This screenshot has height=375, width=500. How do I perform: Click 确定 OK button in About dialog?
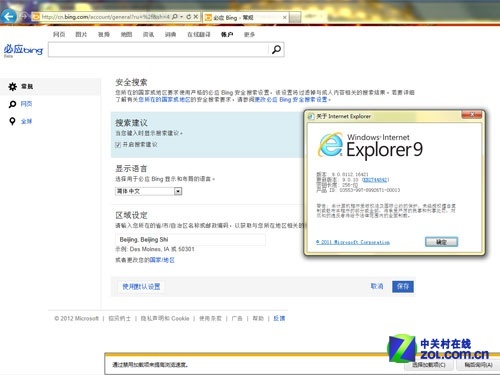click(x=441, y=242)
